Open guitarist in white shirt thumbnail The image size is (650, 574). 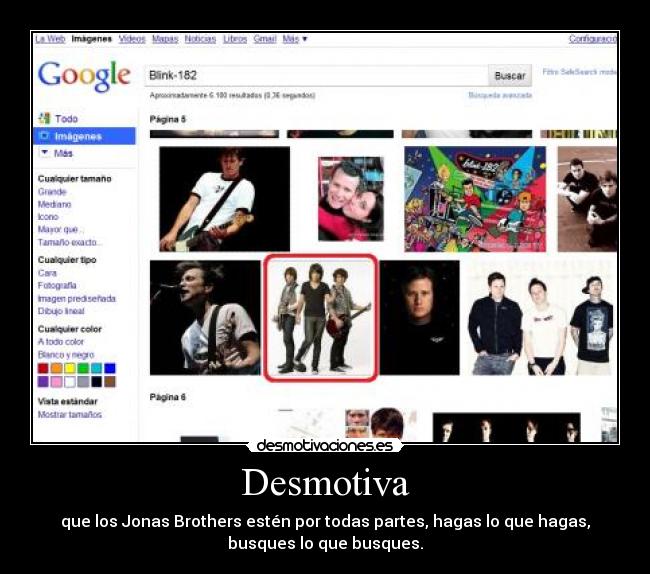pos(224,199)
